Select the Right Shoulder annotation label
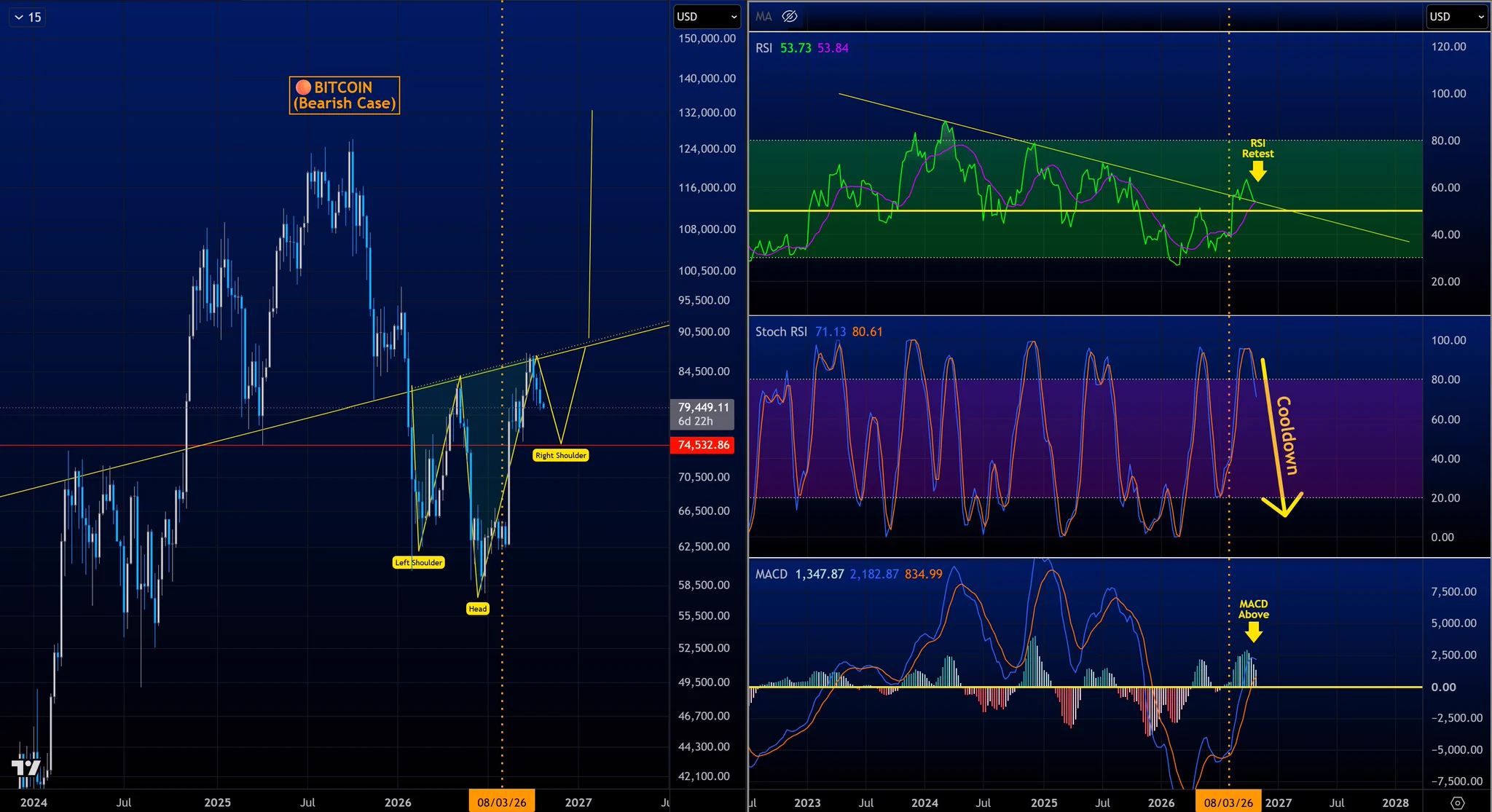1492x812 pixels. pyautogui.click(x=560, y=455)
